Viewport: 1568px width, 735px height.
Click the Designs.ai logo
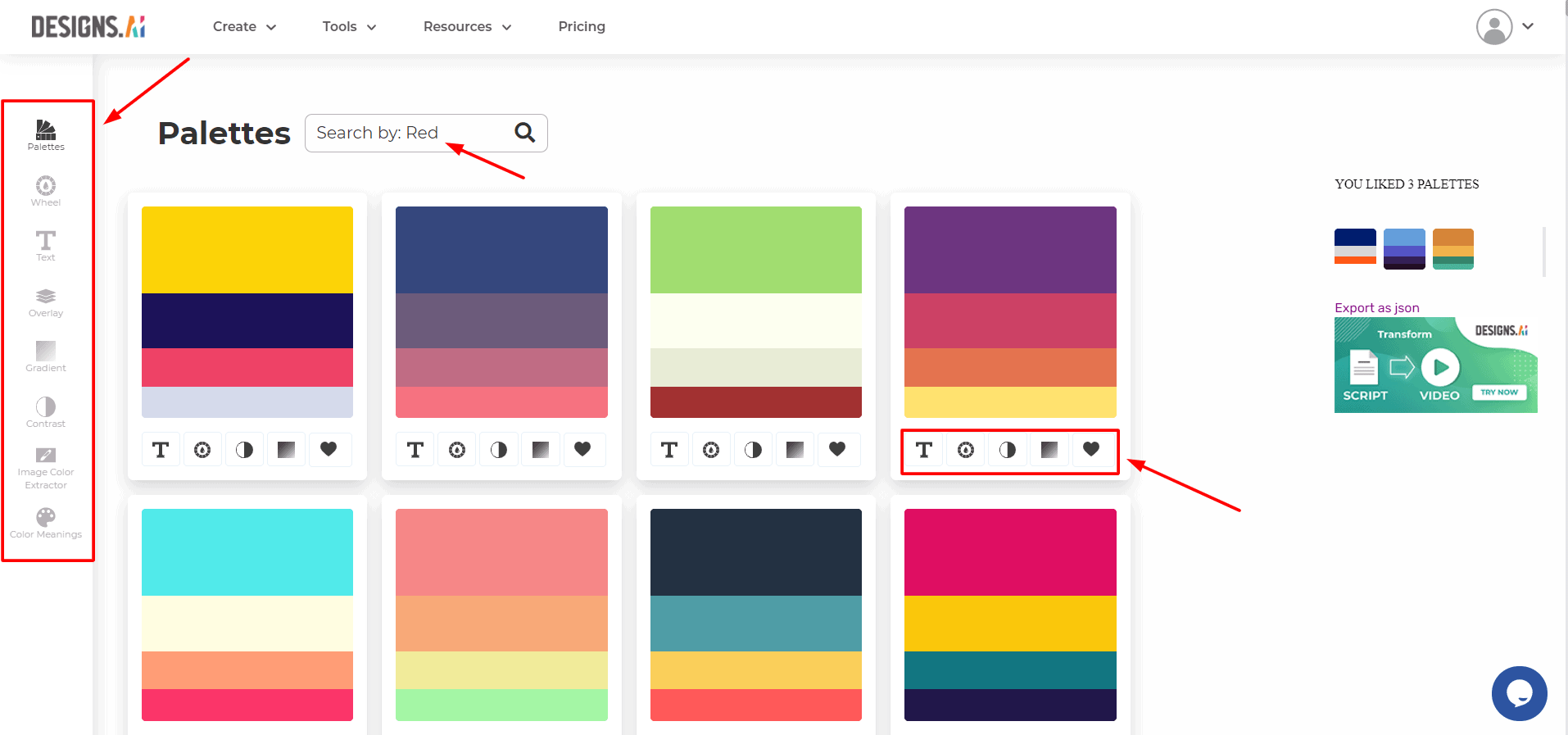88,27
